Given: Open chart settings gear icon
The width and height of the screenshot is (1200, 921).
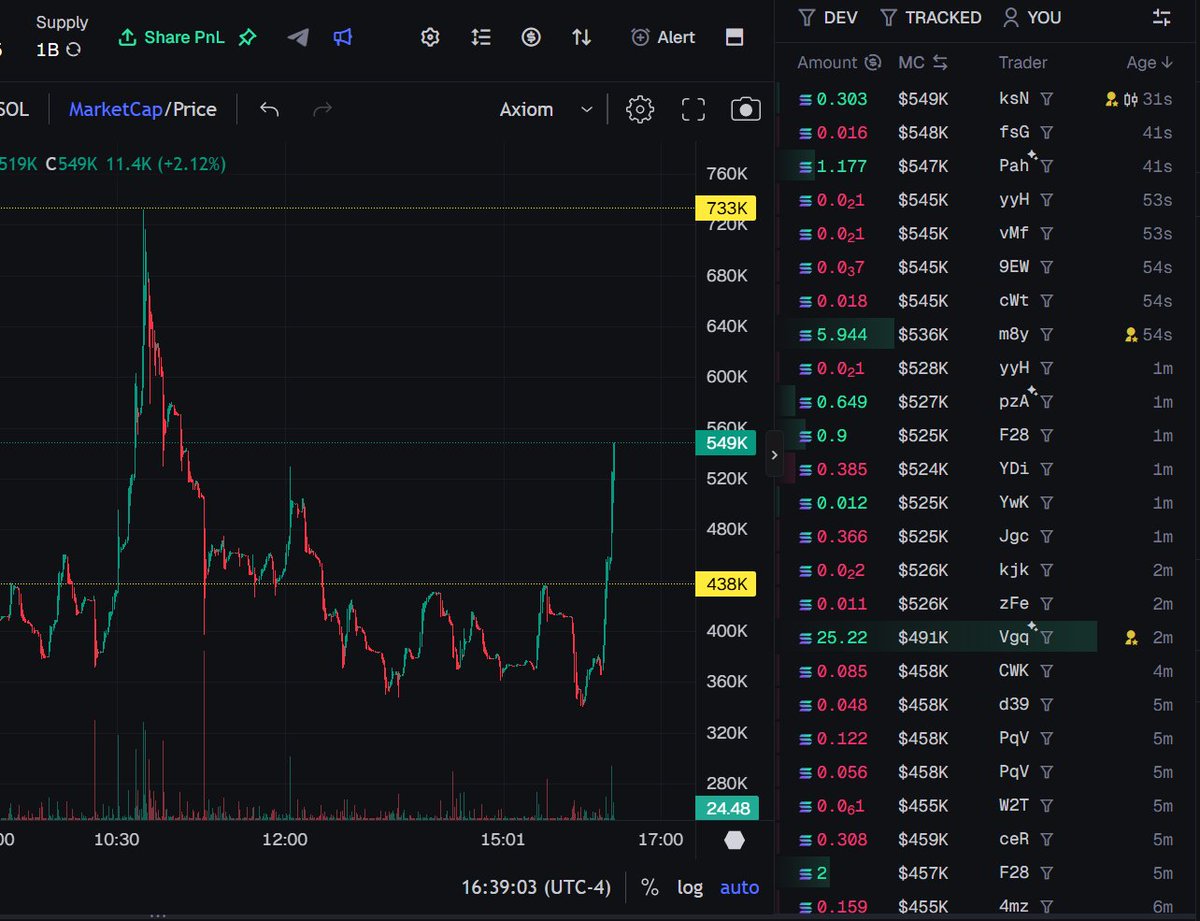Looking at the screenshot, I should [640, 109].
